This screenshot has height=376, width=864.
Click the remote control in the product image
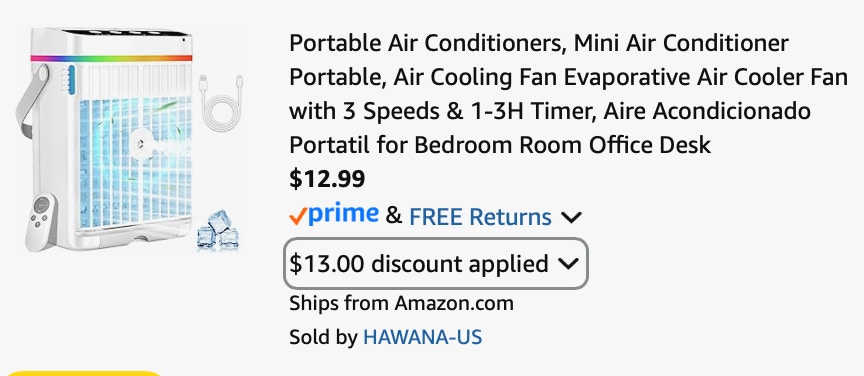point(41,221)
